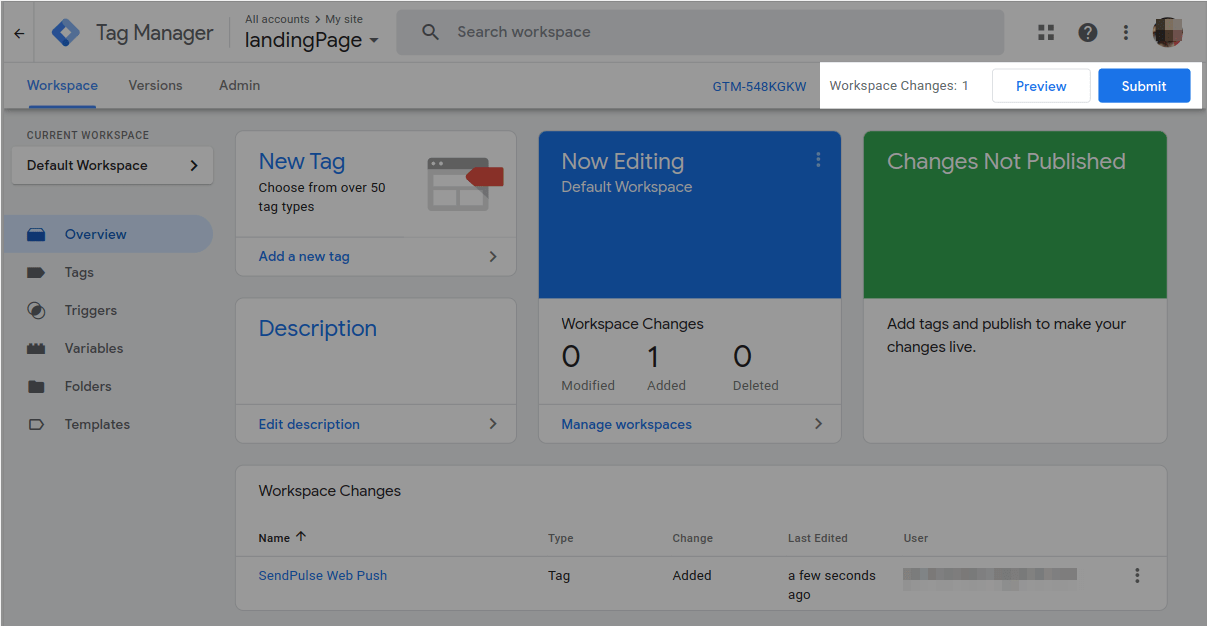The width and height of the screenshot is (1207, 626).
Task: Open the landingPage container dropdown
Action: 312,40
